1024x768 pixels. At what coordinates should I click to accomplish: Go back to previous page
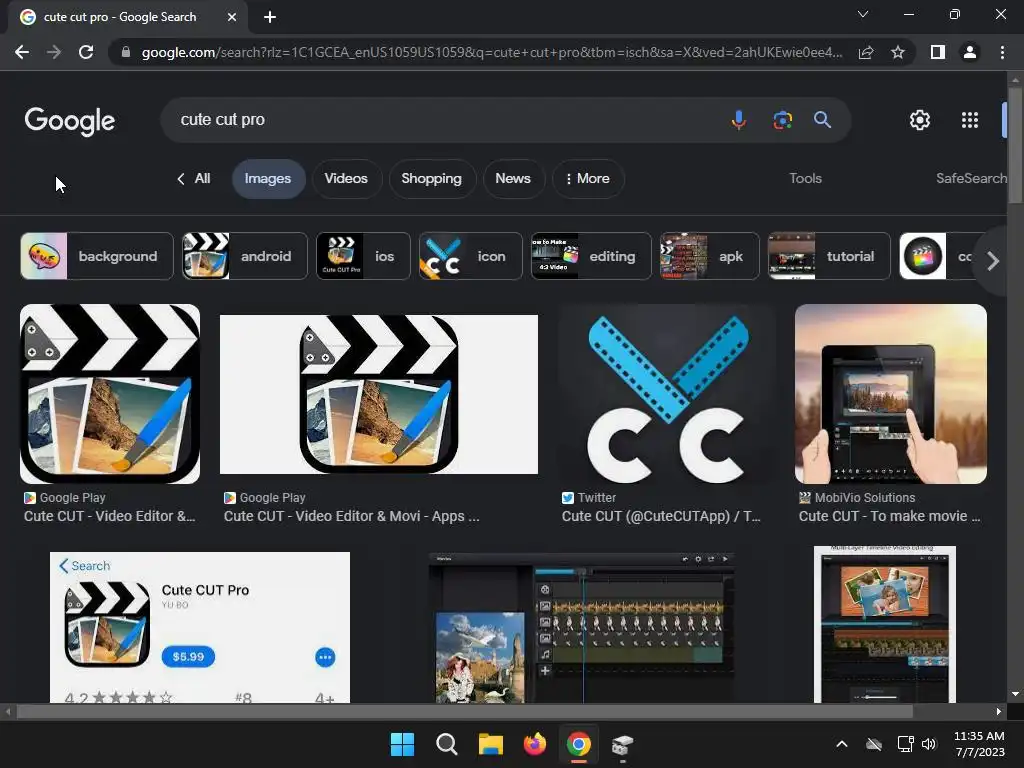(22, 52)
